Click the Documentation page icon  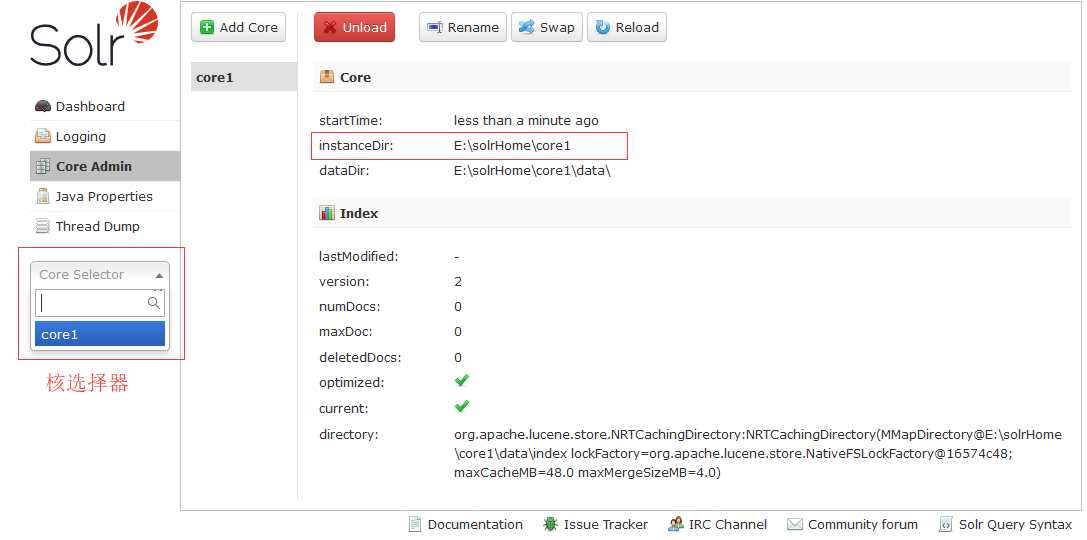pyautogui.click(x=415, y=524)
